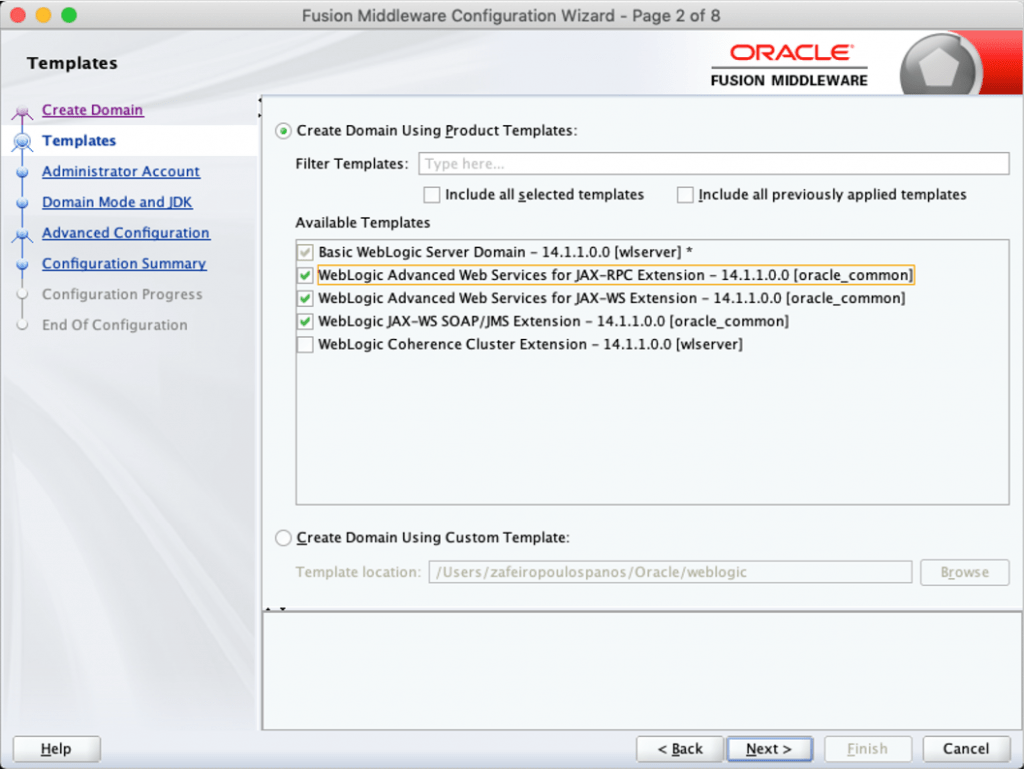Click the pentagon emblem in the header
Viewport: 1024px width, 769px height.
[x=939, y=67]
